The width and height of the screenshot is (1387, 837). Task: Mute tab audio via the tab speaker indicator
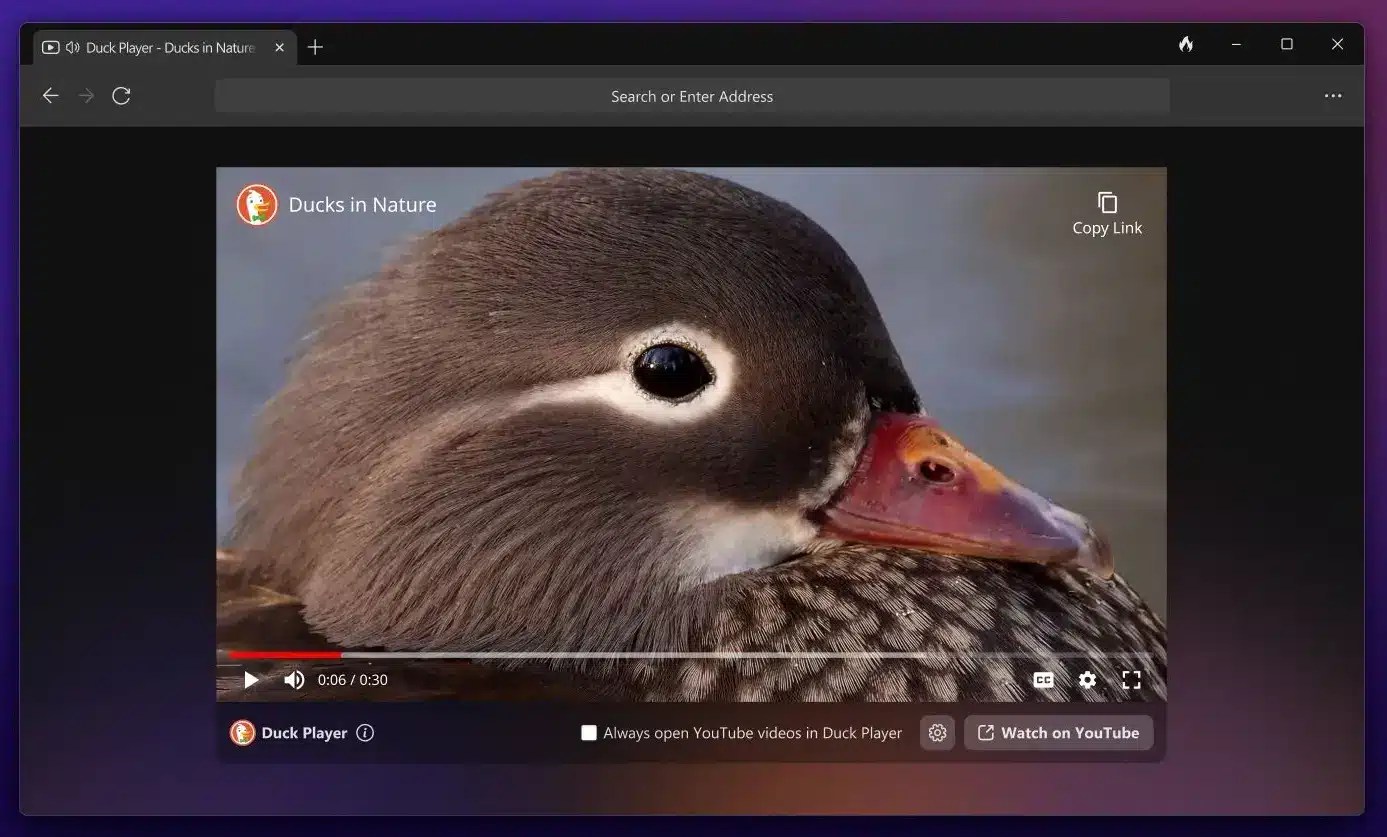pyautogui.click(x=70, y=46)
